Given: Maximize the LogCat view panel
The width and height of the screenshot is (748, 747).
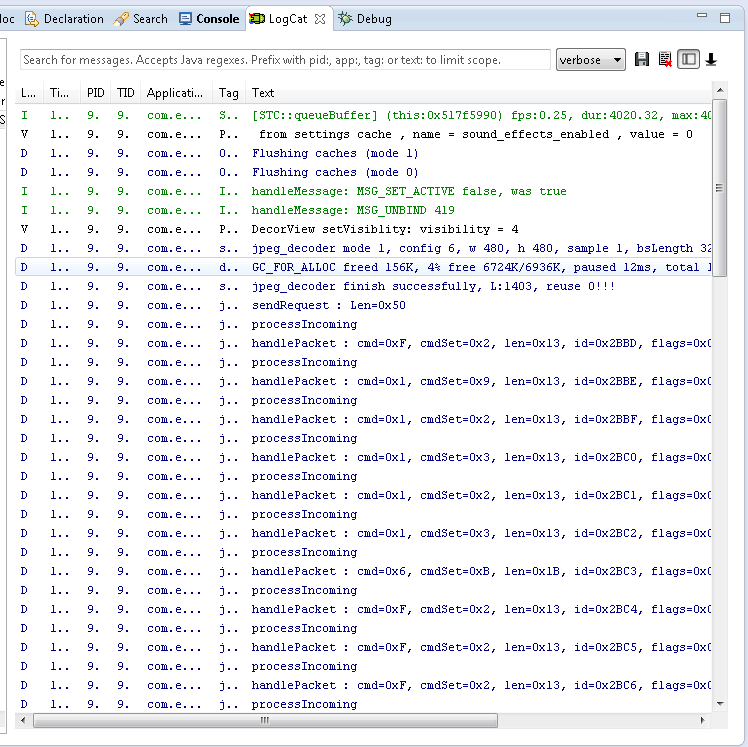Looking at the screenshot, I should (x=725, y=18).
